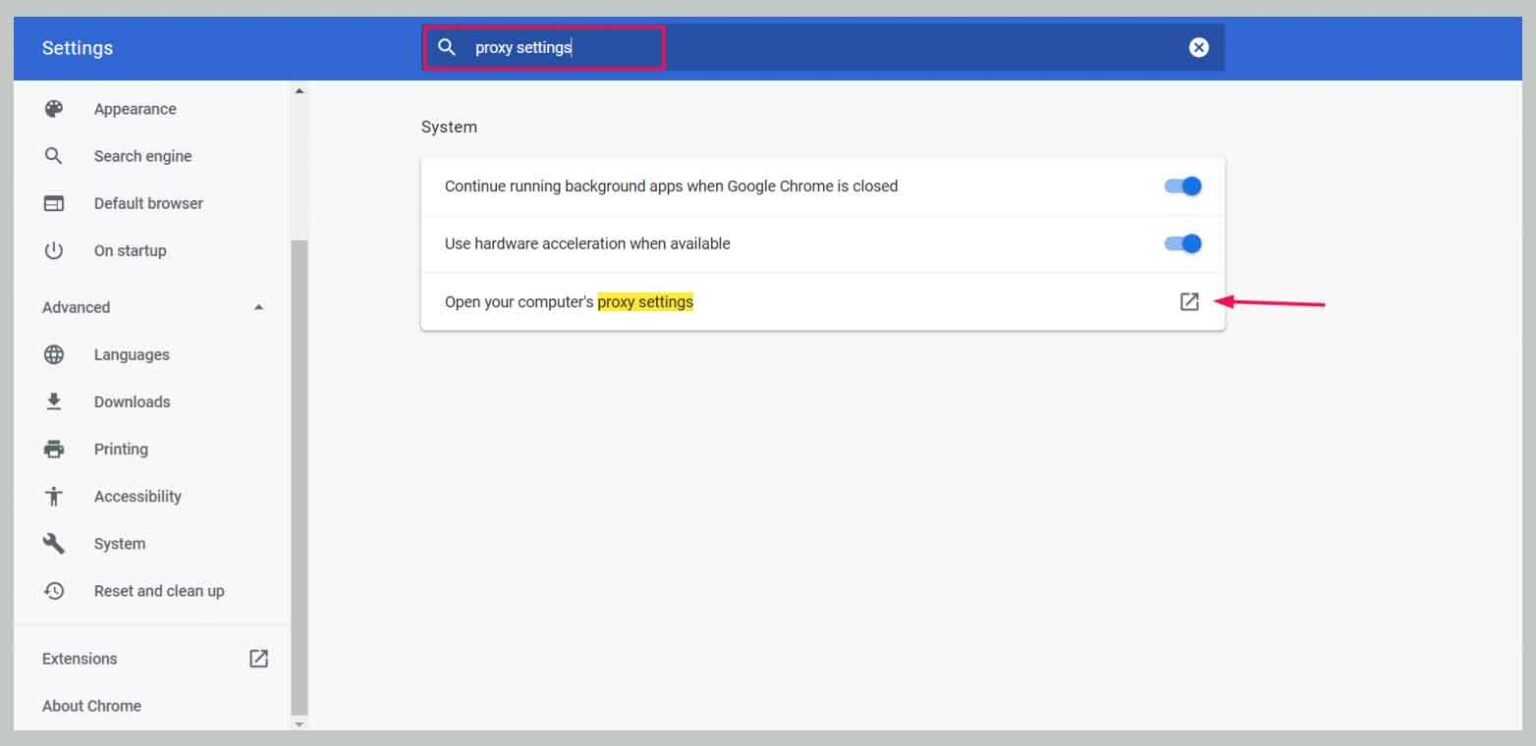Screen dimensions: 1536x746
Task: Select the Downloads arrow icon
Action: click(53, 401)
